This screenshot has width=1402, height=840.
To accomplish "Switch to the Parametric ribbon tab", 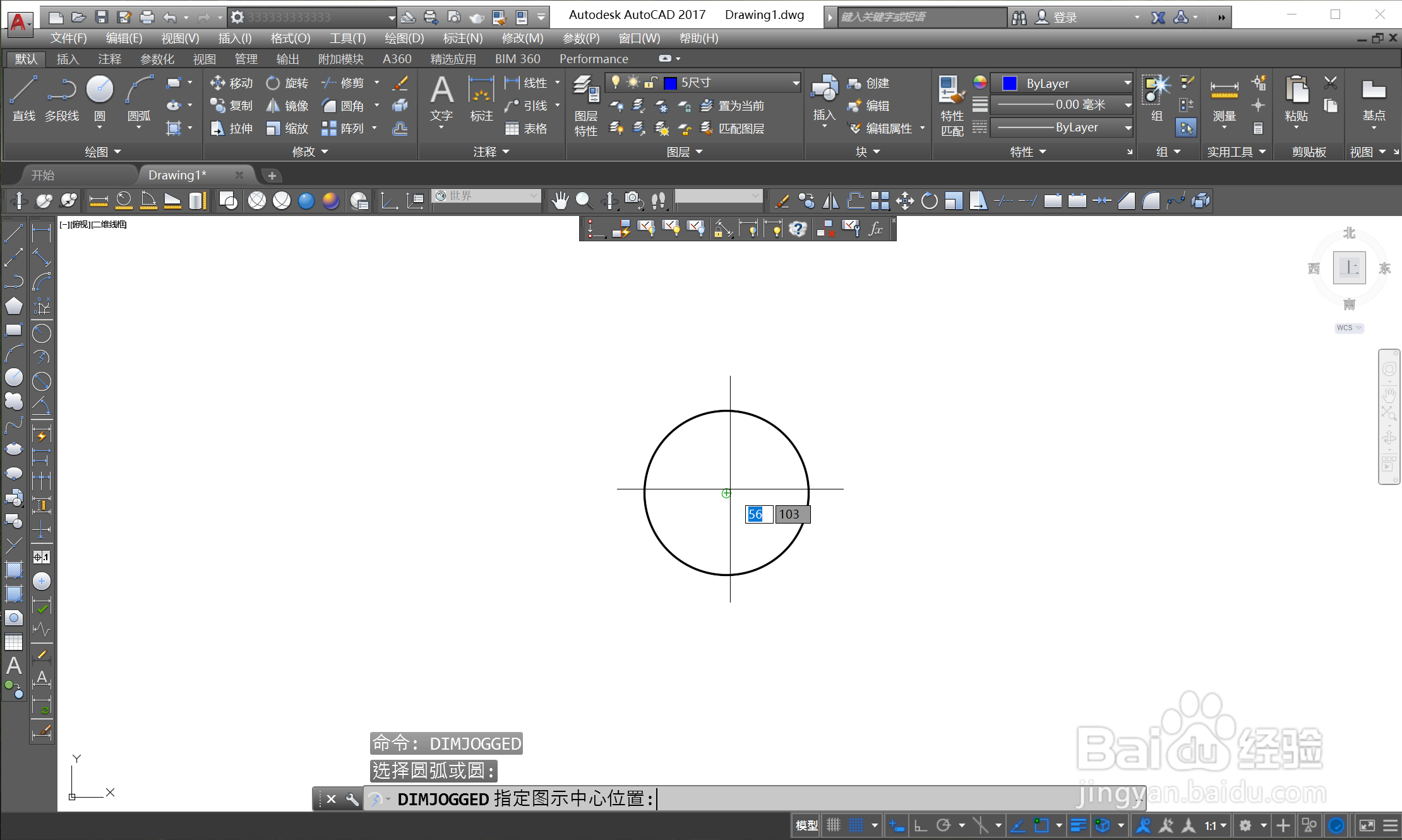I will click(x=157, y=59).
